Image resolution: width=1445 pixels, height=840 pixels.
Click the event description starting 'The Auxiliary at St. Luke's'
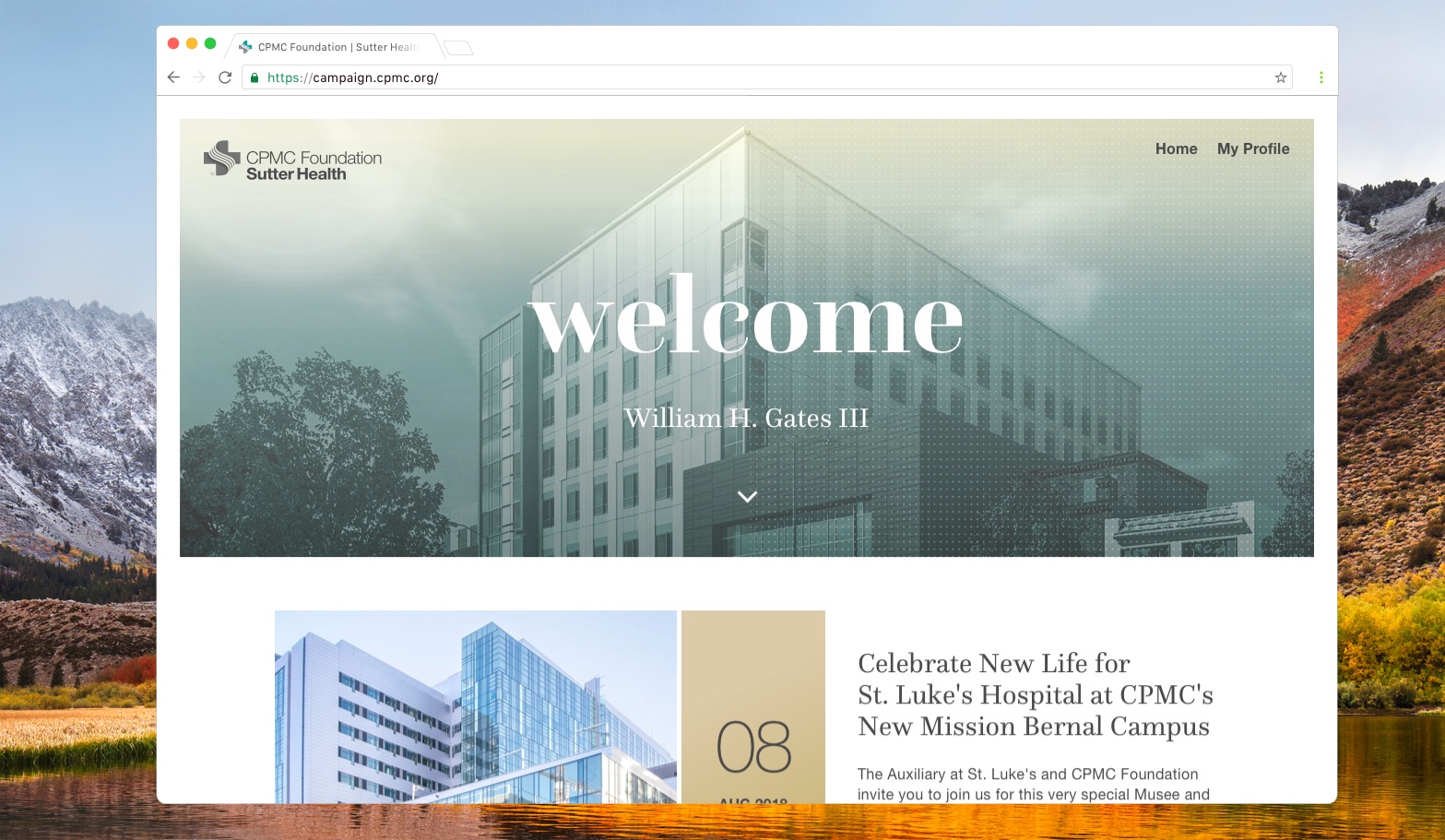coord(1034,784)
